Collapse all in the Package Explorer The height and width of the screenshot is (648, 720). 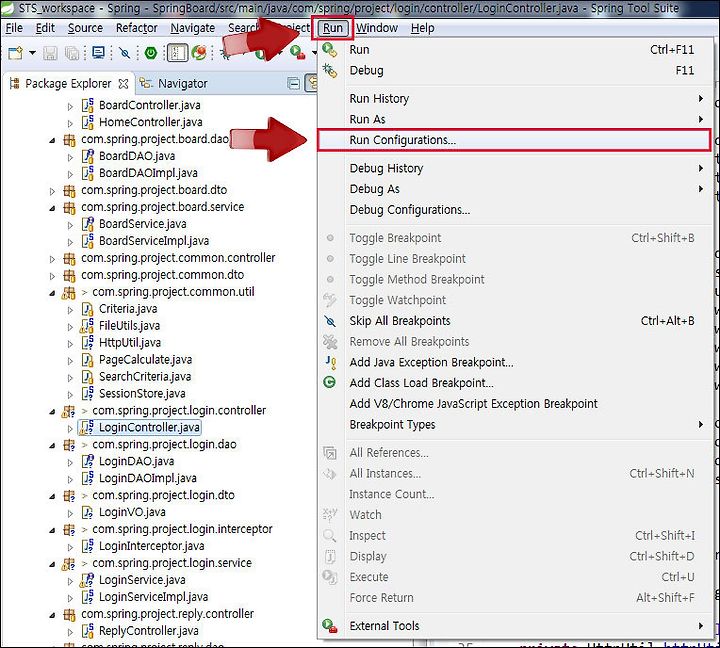[x=294, y=84]
